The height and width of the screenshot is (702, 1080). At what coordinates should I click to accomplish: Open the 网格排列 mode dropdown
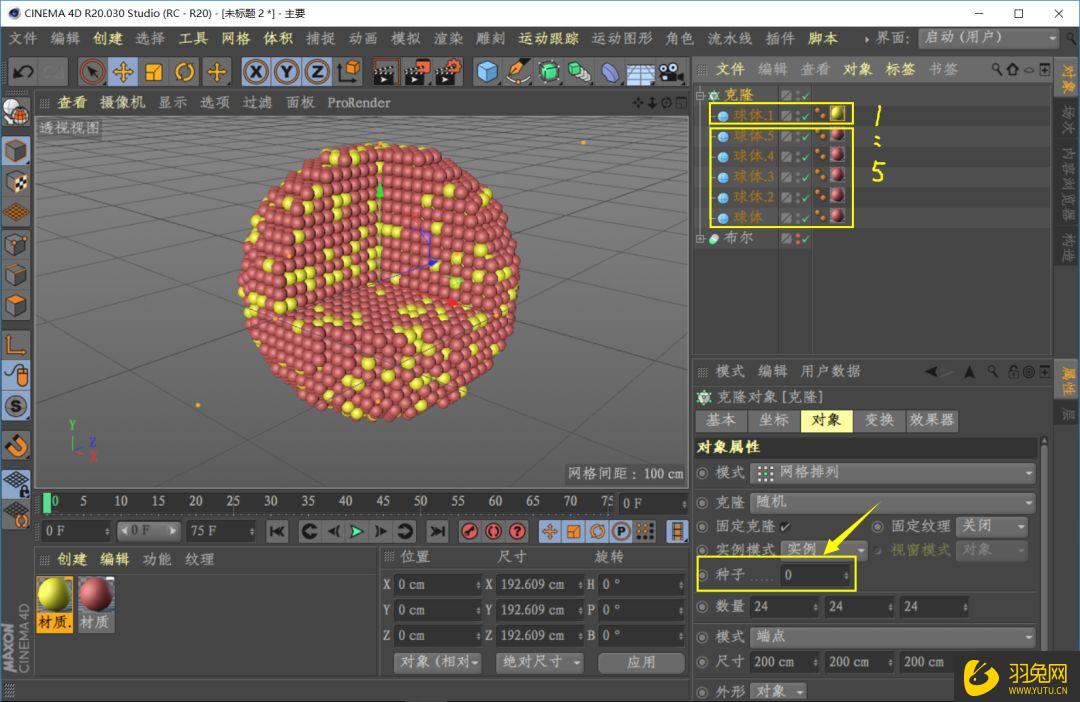click(890, 474)
